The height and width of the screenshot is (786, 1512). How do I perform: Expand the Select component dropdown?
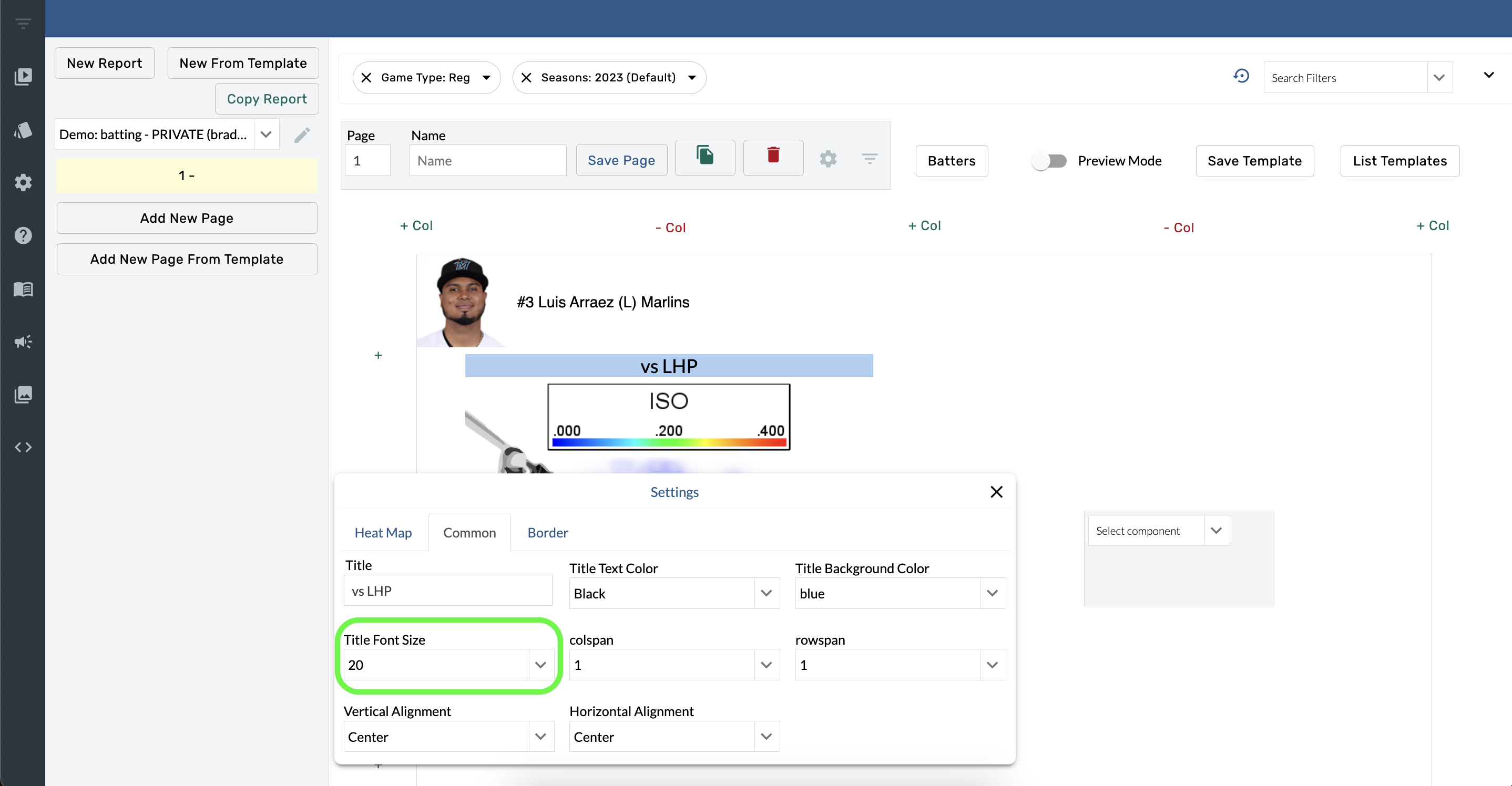coord(1215,530)
